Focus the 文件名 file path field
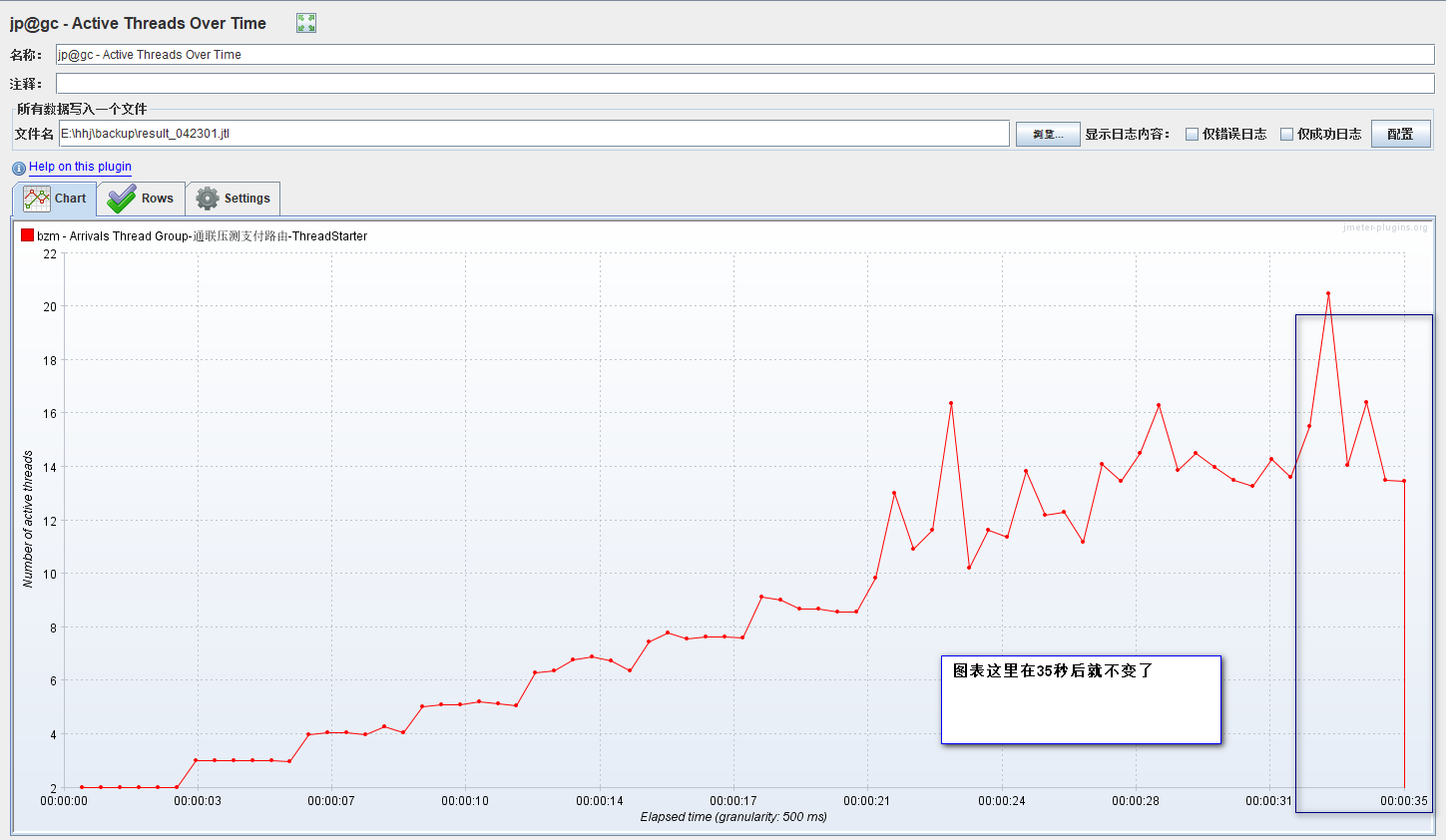 pos(534,134)
